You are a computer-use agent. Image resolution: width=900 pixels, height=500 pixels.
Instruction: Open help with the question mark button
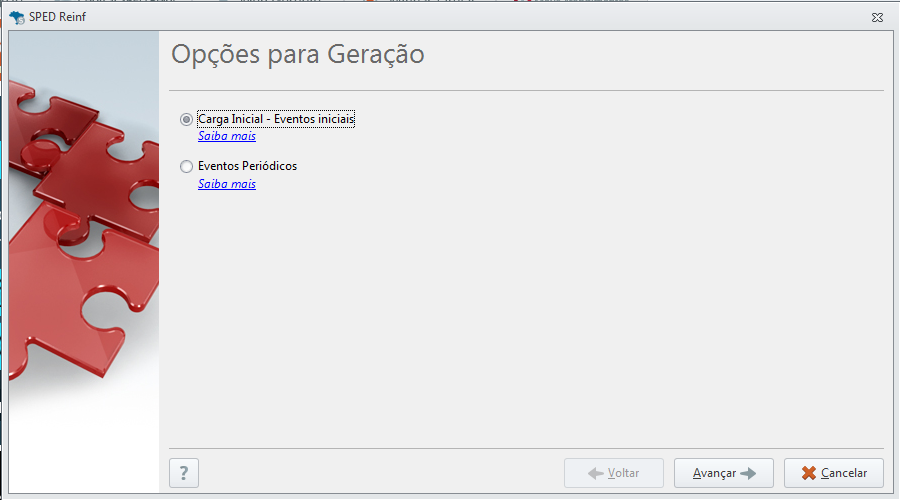pos(184,473)
